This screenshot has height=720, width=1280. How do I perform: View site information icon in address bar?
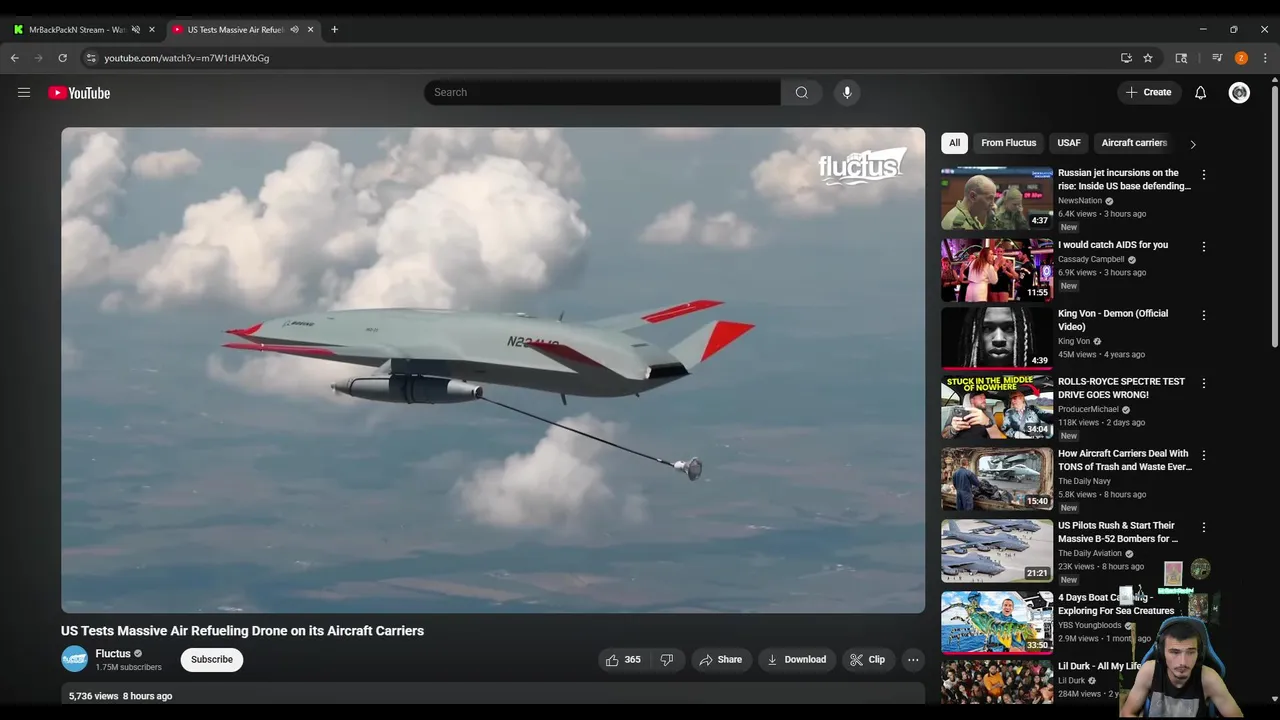pyautogui.click(x=91, y=58)
